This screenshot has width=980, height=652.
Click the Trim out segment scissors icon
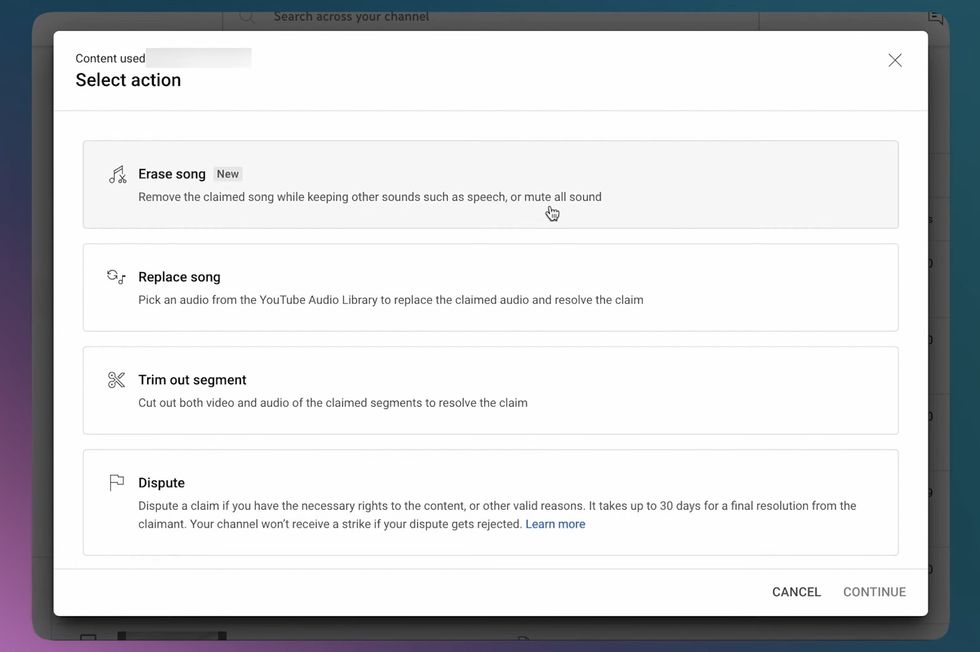pos(117,380)
